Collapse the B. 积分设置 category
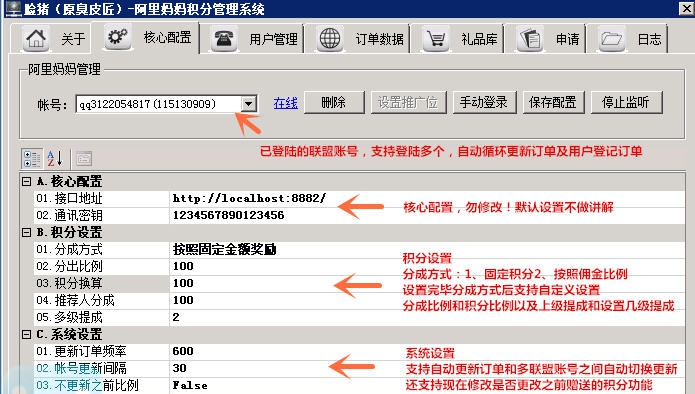695x394 pixels. click(27, 232)
